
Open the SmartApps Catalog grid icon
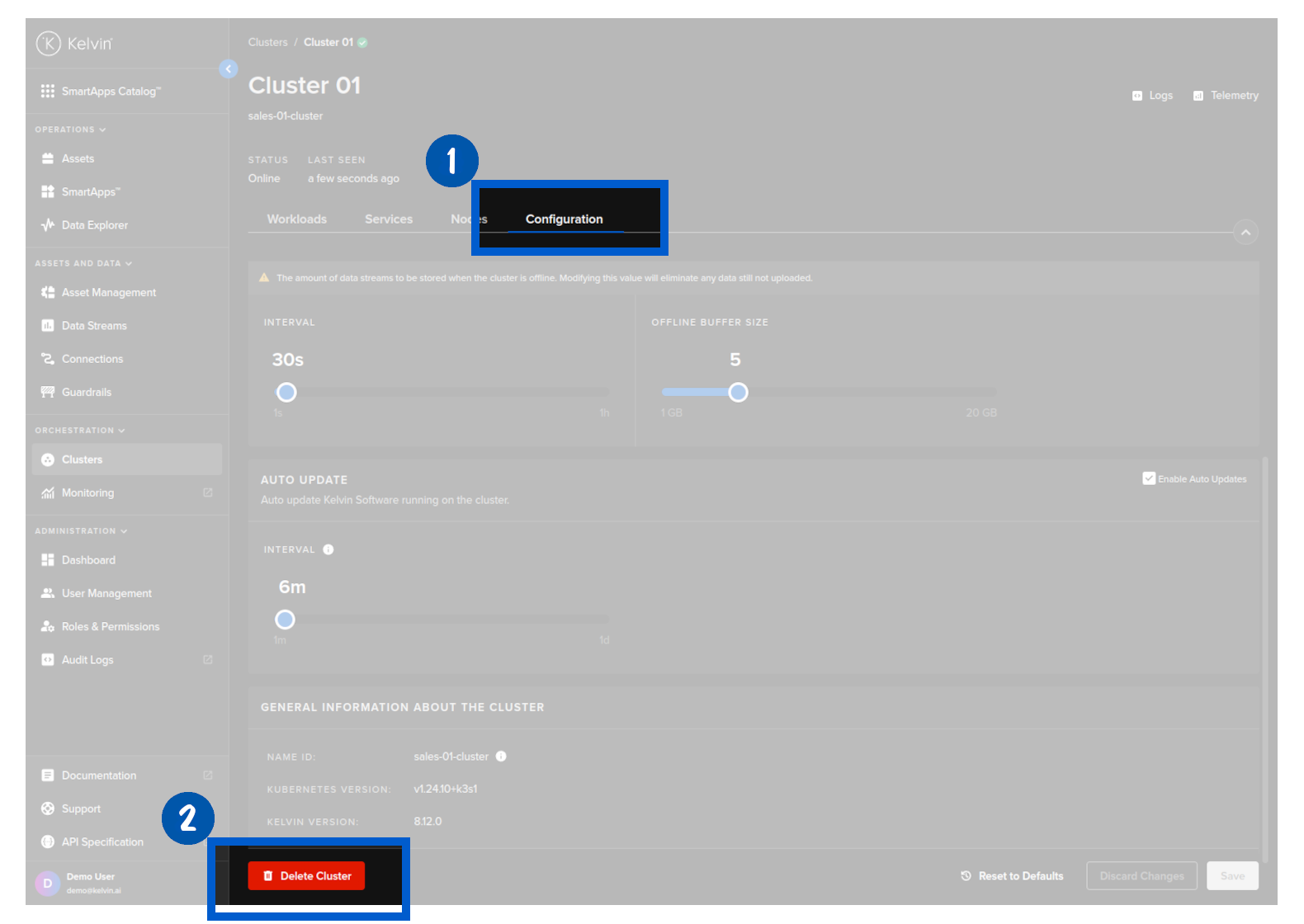pyautogui.click(x=48, y=91)
